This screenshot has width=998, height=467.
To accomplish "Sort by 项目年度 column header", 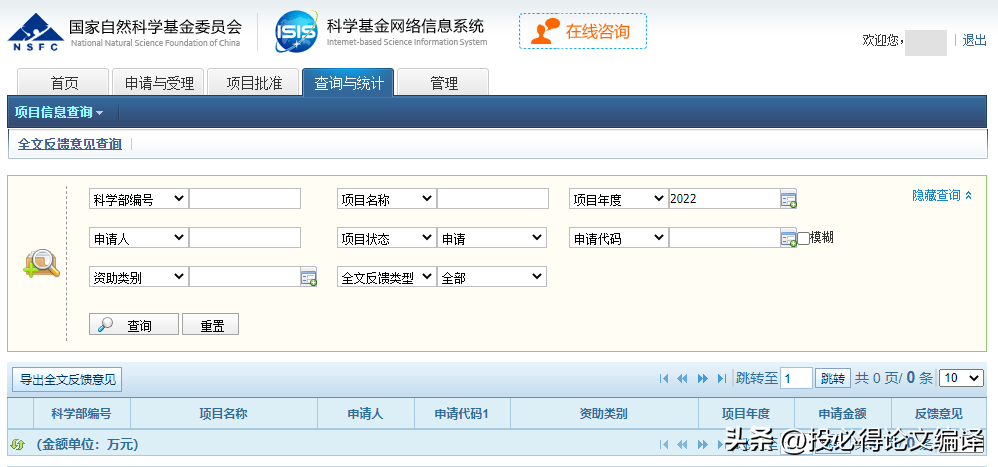I will 746,414.
